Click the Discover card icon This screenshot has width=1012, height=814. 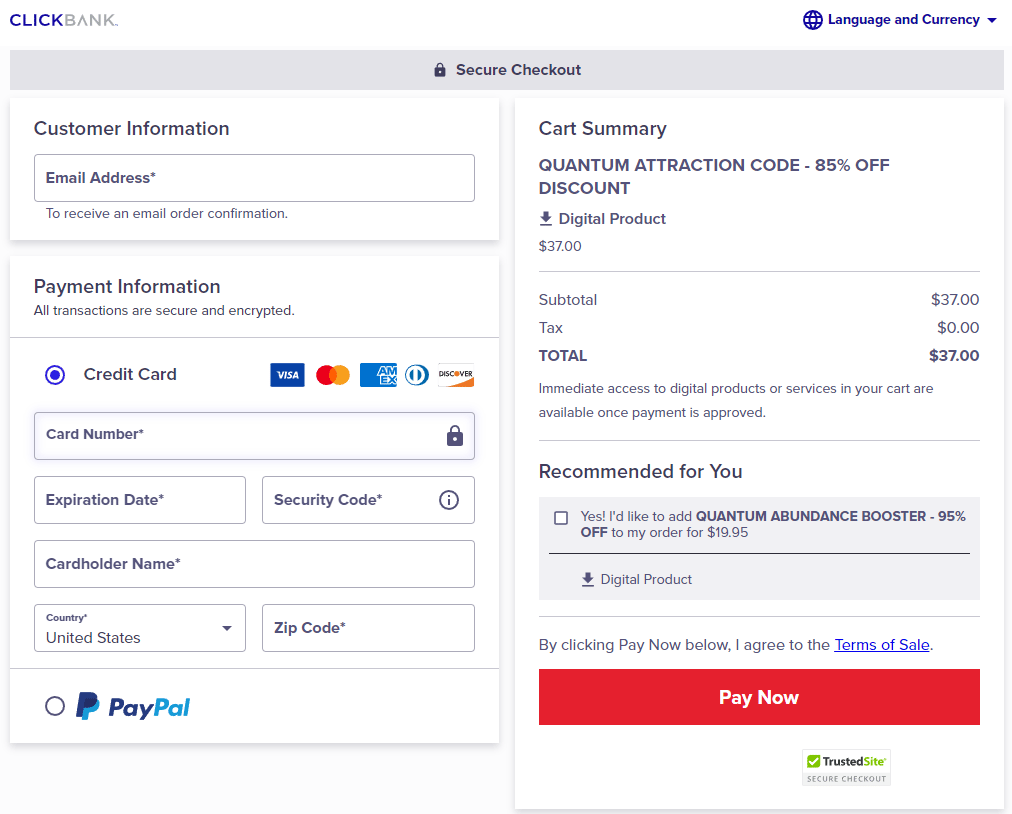[x=456, y=375]
